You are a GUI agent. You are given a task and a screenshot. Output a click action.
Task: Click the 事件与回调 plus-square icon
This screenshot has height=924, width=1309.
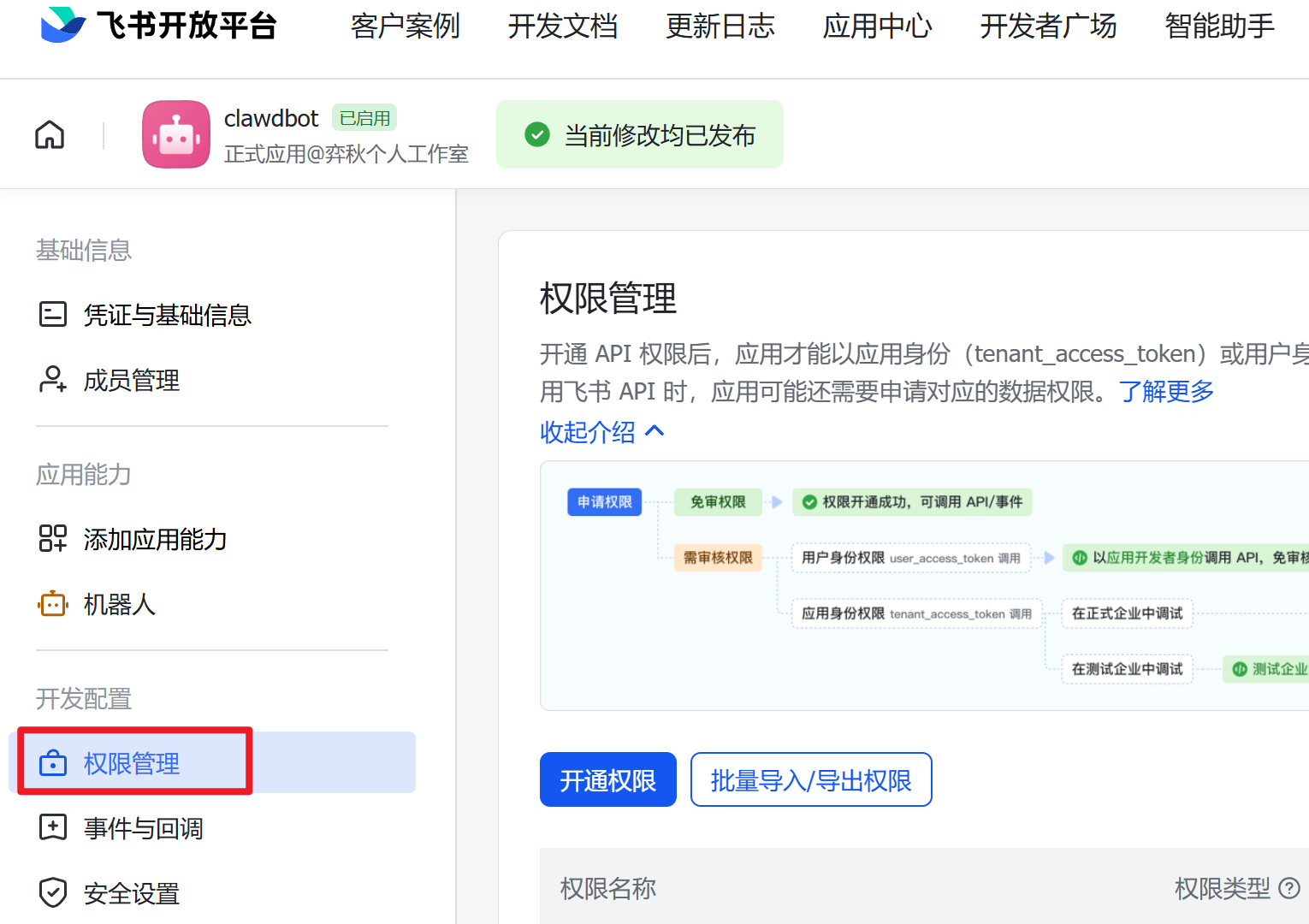52,826
